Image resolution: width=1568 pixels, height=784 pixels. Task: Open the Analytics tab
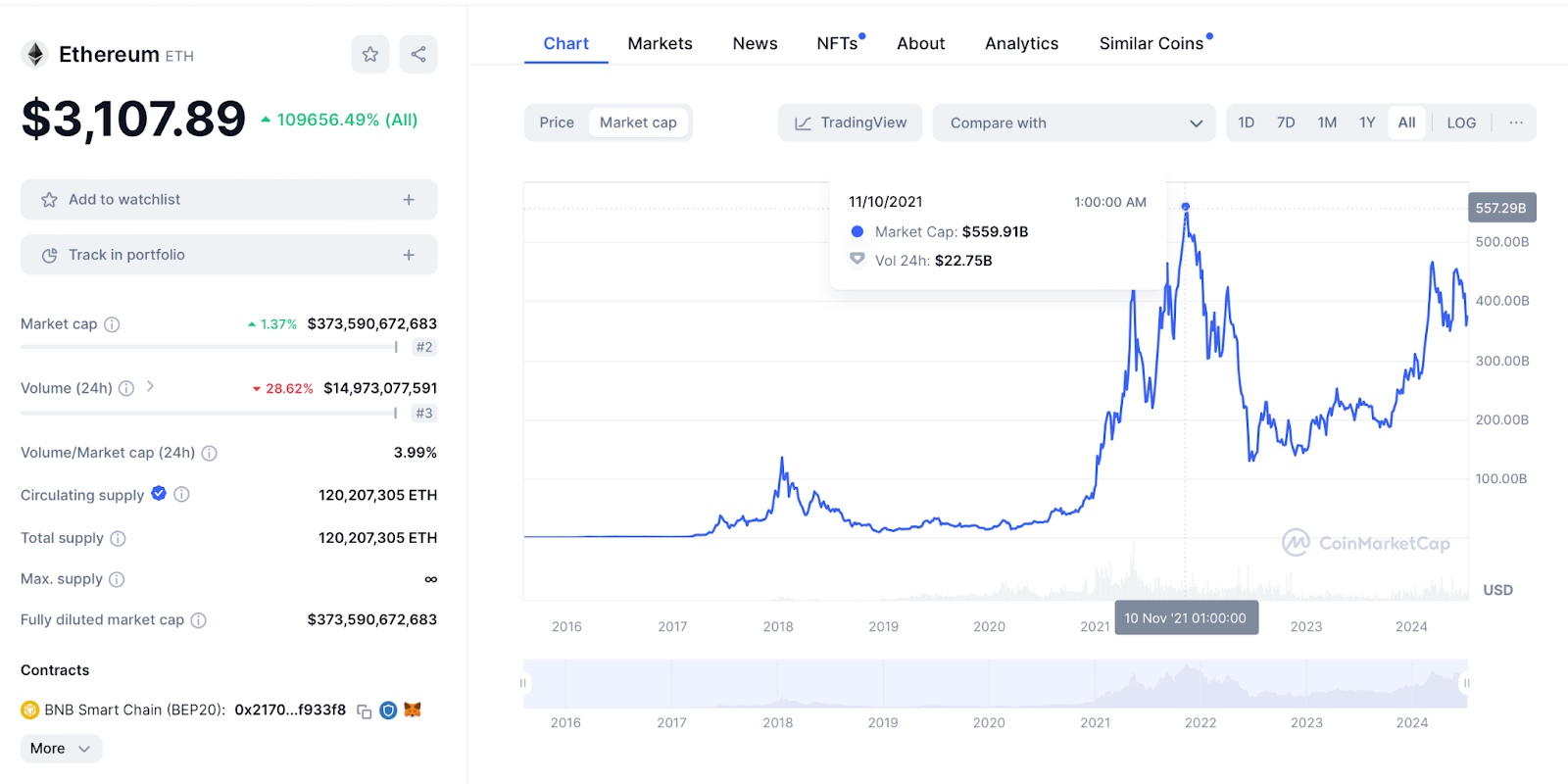pos(1021,44)
